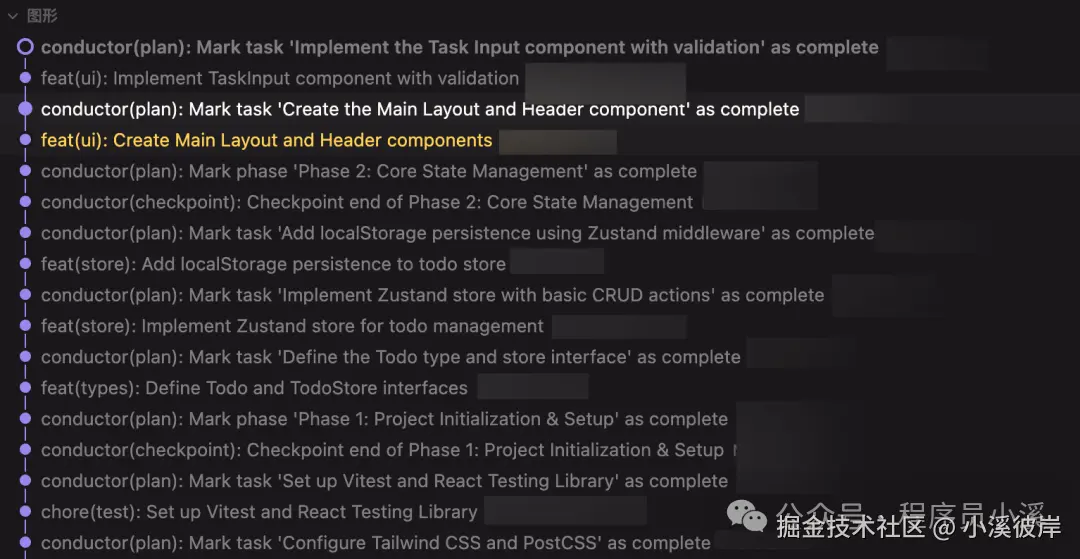
Task: Select commit 'Add localStorage persistence using Zustand middleware'
Action: click(x=457, y=233)
